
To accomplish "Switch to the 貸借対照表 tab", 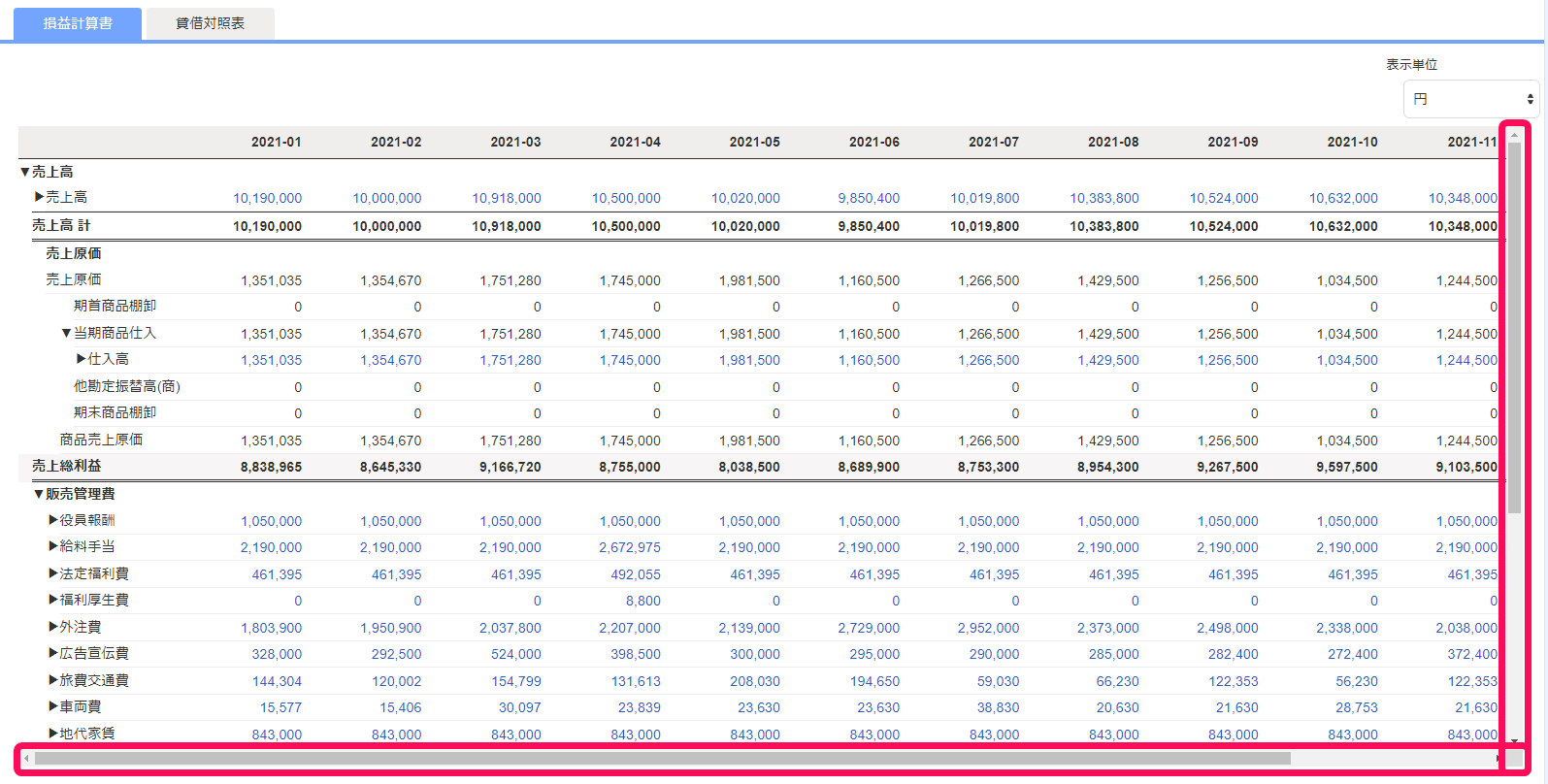I will coord(210,23).
